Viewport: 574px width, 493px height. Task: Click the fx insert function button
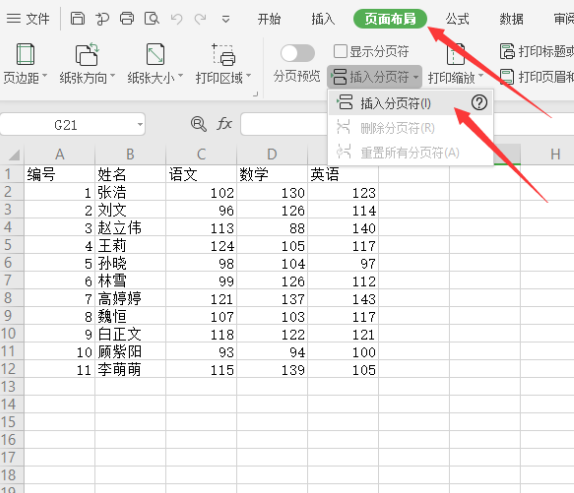pos(224,124)
